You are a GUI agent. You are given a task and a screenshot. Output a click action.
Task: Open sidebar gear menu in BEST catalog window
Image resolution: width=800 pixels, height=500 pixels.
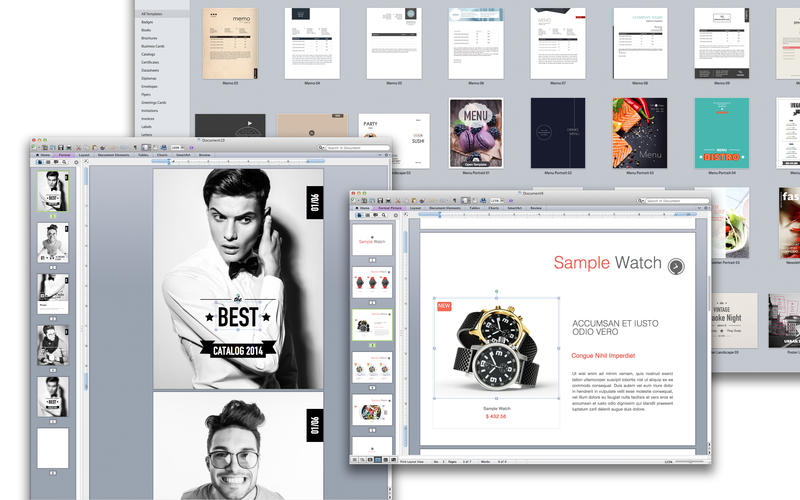pyautogui.click(x=76, y=162)
